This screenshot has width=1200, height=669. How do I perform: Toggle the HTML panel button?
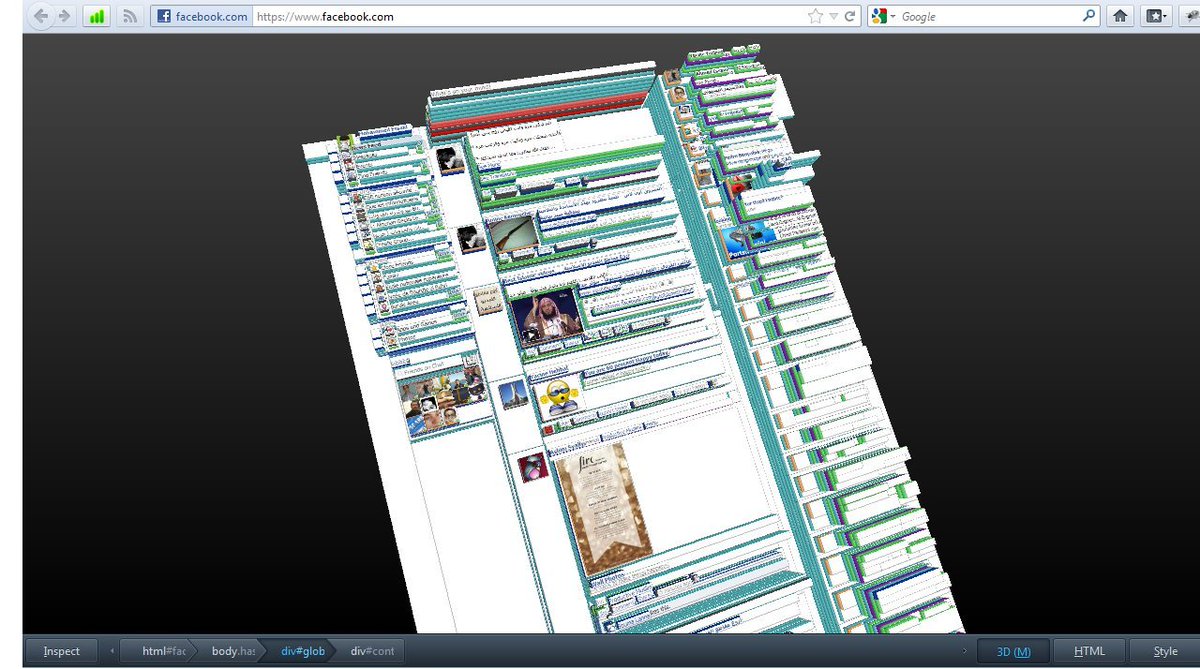1089,651
